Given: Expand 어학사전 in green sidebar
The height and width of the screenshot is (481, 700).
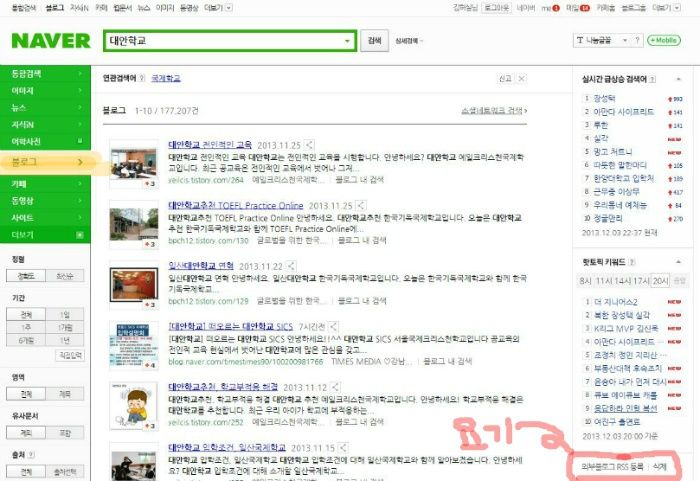Looking at the screenshot, I should pyautogui.click(x=45, y=142).
